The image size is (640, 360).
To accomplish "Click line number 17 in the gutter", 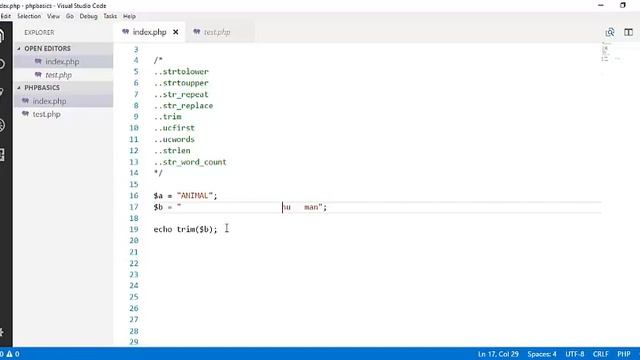I will 134,207.
